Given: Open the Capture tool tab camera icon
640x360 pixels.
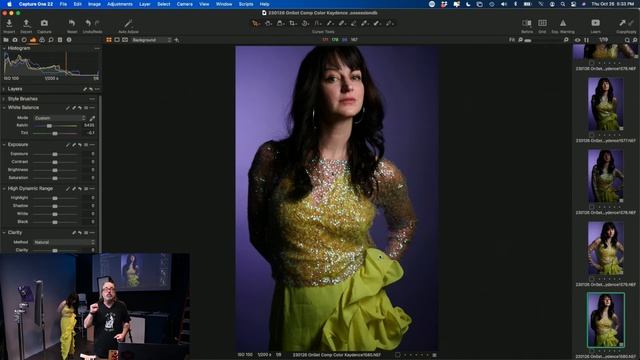Looking at the screenshot, I should [x=15, y=40].
